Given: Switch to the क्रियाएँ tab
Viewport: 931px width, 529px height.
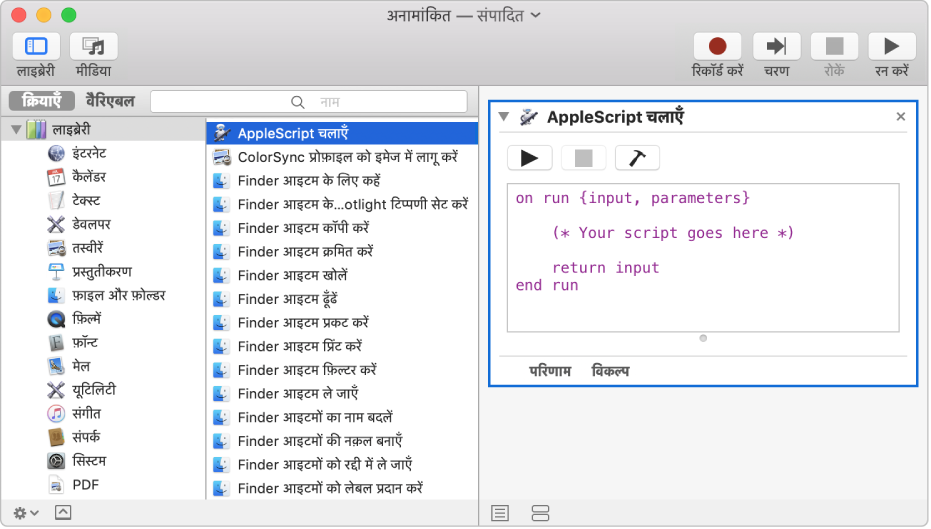Looking at the screenshot, I should tap(42, 101).
